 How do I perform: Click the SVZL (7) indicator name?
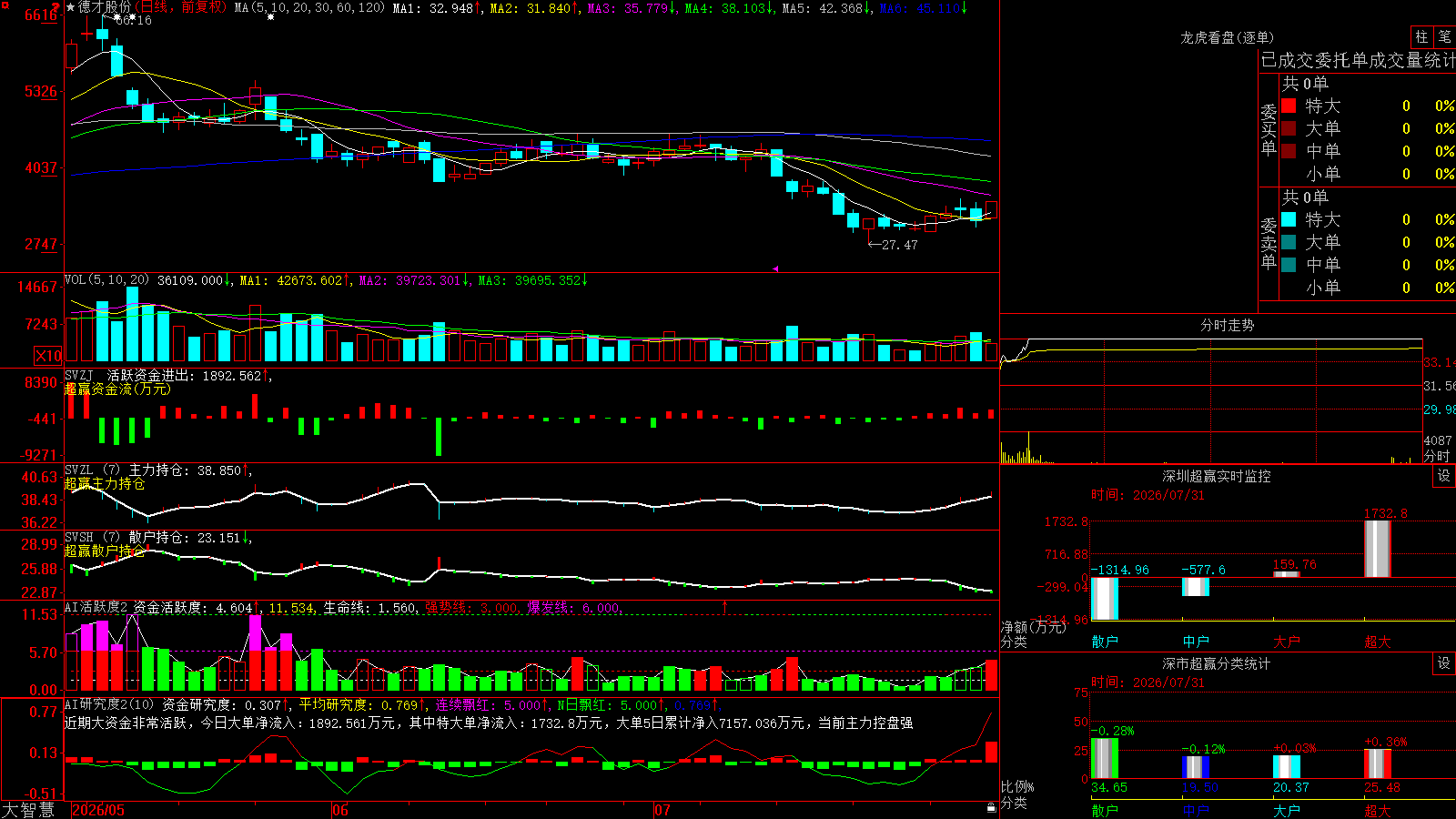[x=92, y=470]
